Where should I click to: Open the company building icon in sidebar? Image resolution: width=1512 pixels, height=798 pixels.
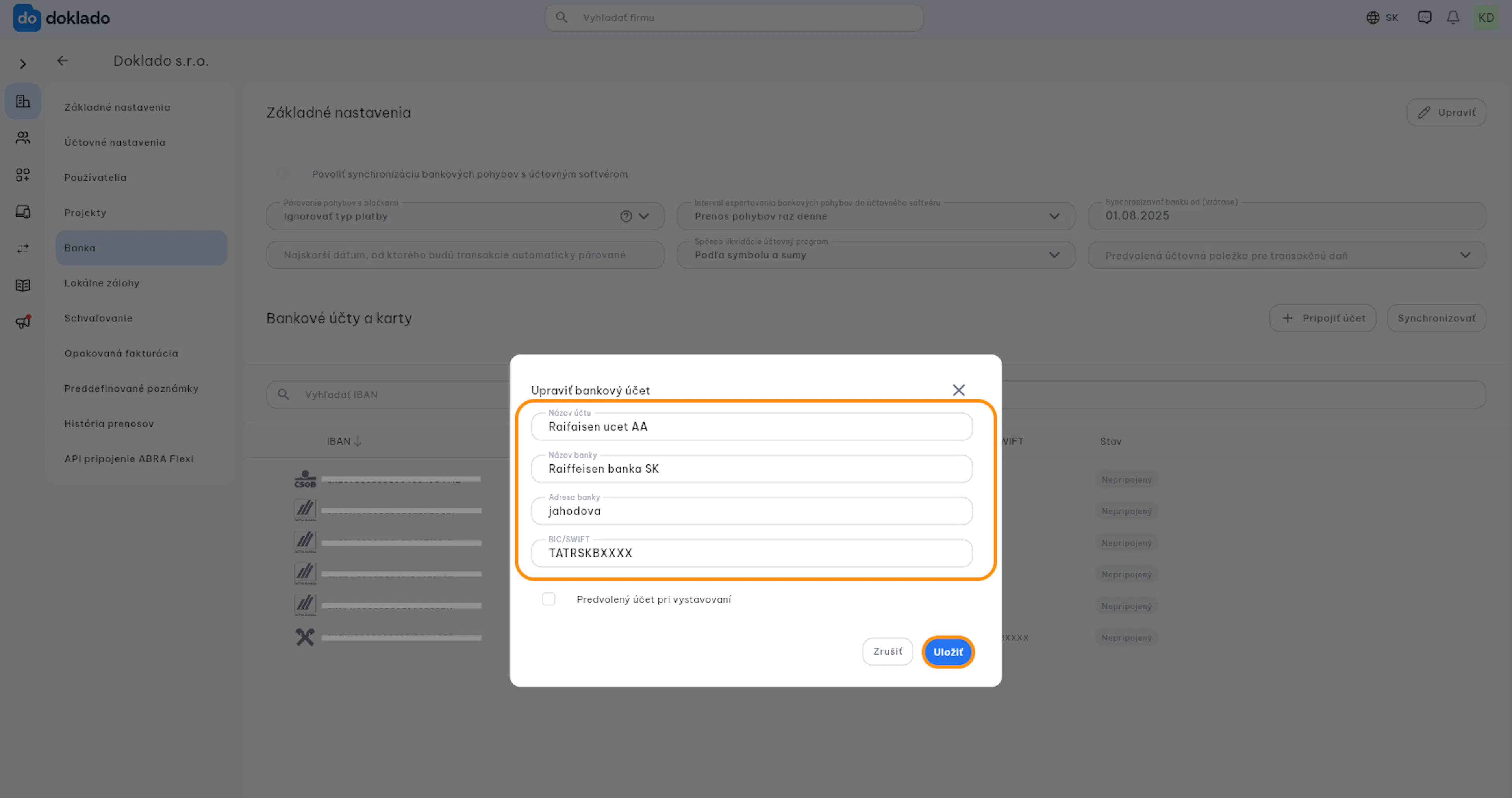23,101
